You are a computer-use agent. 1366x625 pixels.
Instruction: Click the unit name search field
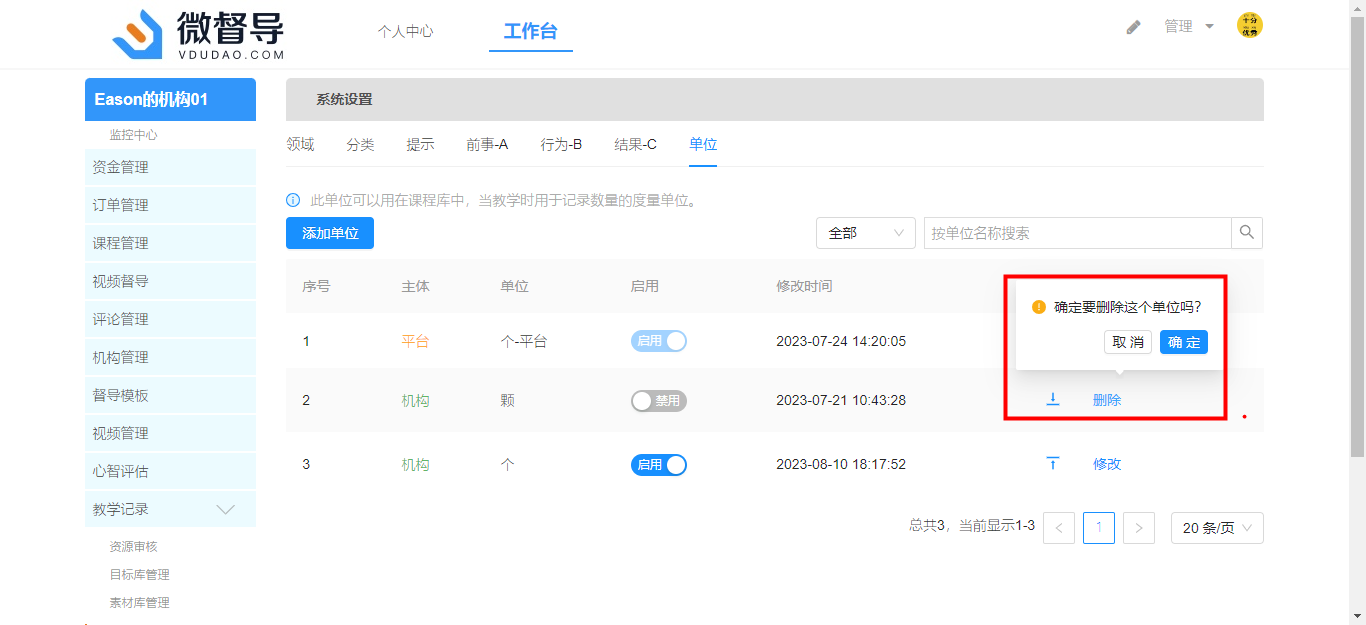[x=1077, y=233]
